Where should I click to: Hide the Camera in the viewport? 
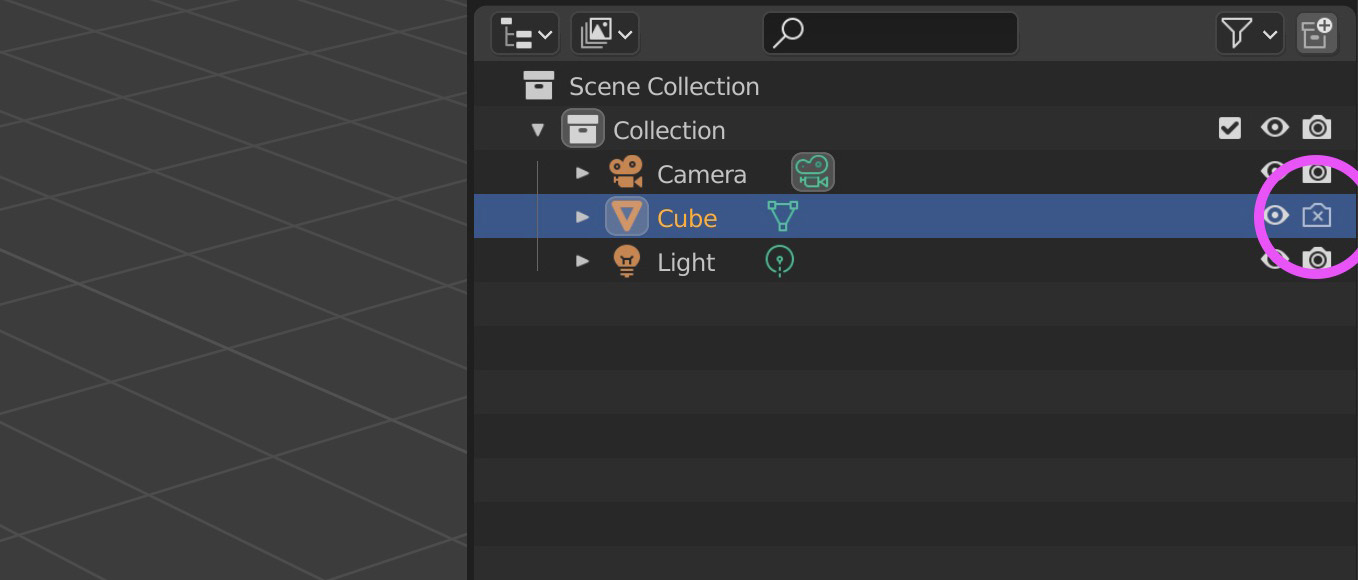point(1274,172)
